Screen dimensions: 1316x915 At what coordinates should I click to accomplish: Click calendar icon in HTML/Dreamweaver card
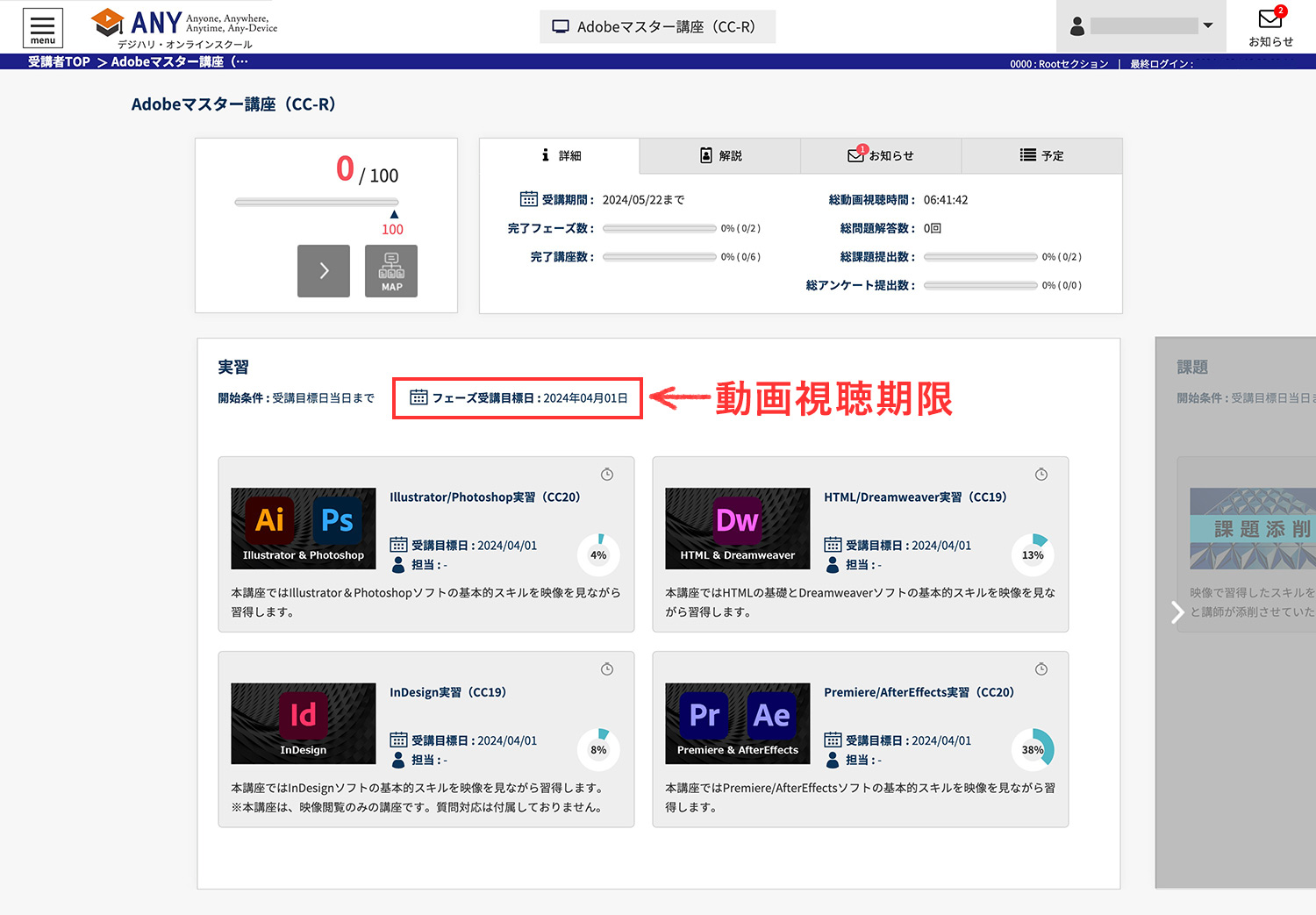coord(833,545)
